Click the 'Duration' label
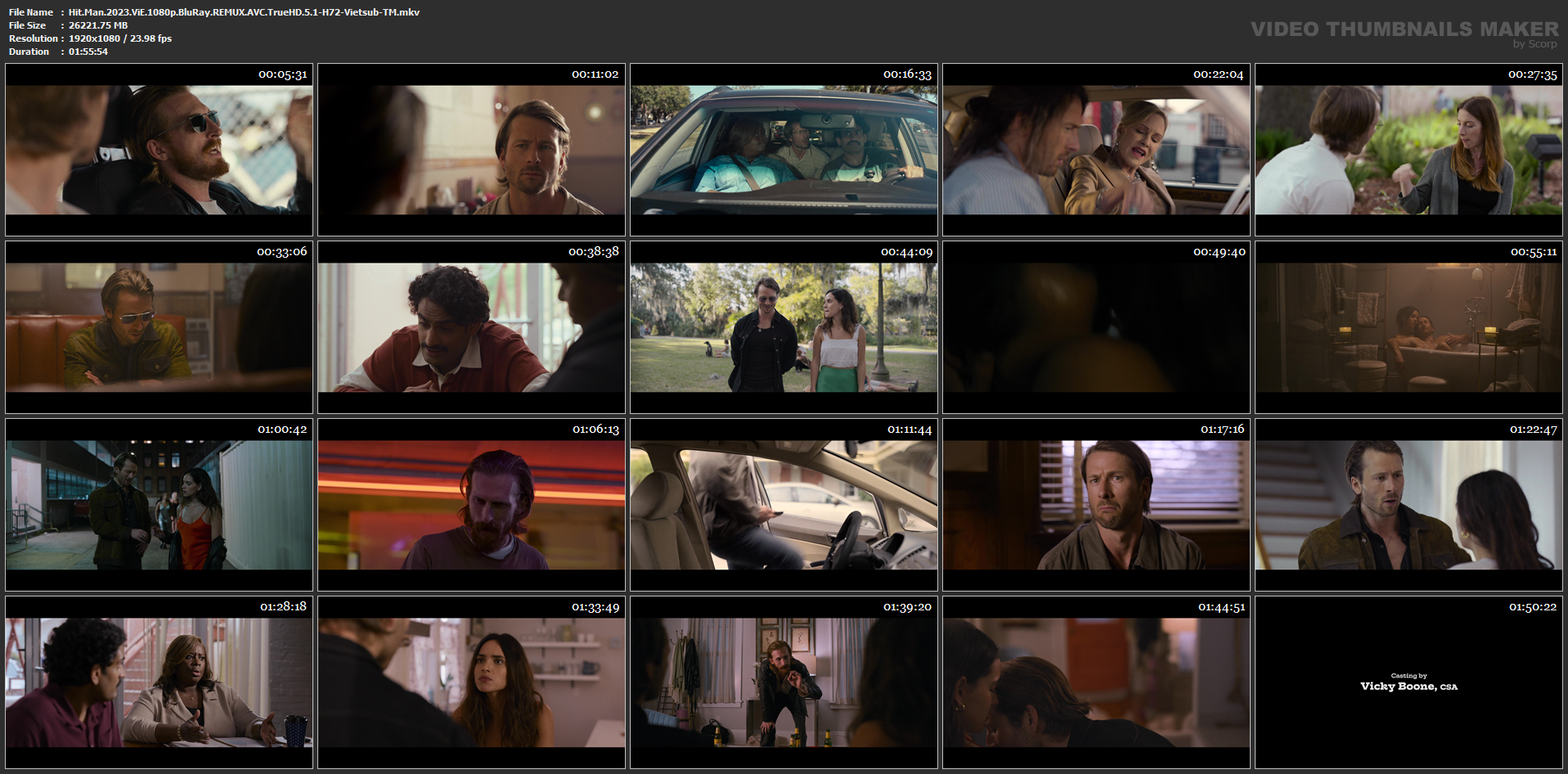 click(29, 52)
